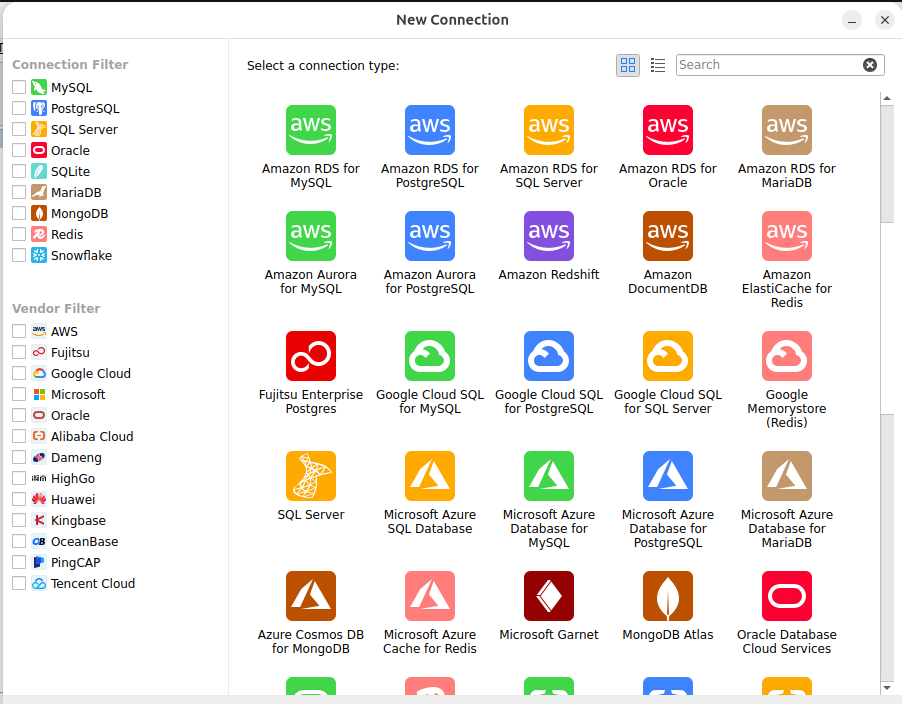Choose the Amazon Redshift connection icon
This screenshot has height=704, width=902.
tap(548, 236)
